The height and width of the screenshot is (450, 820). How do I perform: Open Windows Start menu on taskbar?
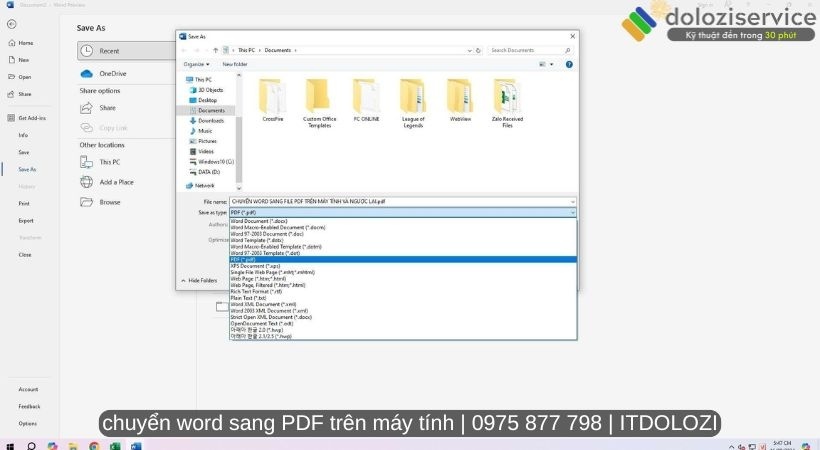[10, 446]
